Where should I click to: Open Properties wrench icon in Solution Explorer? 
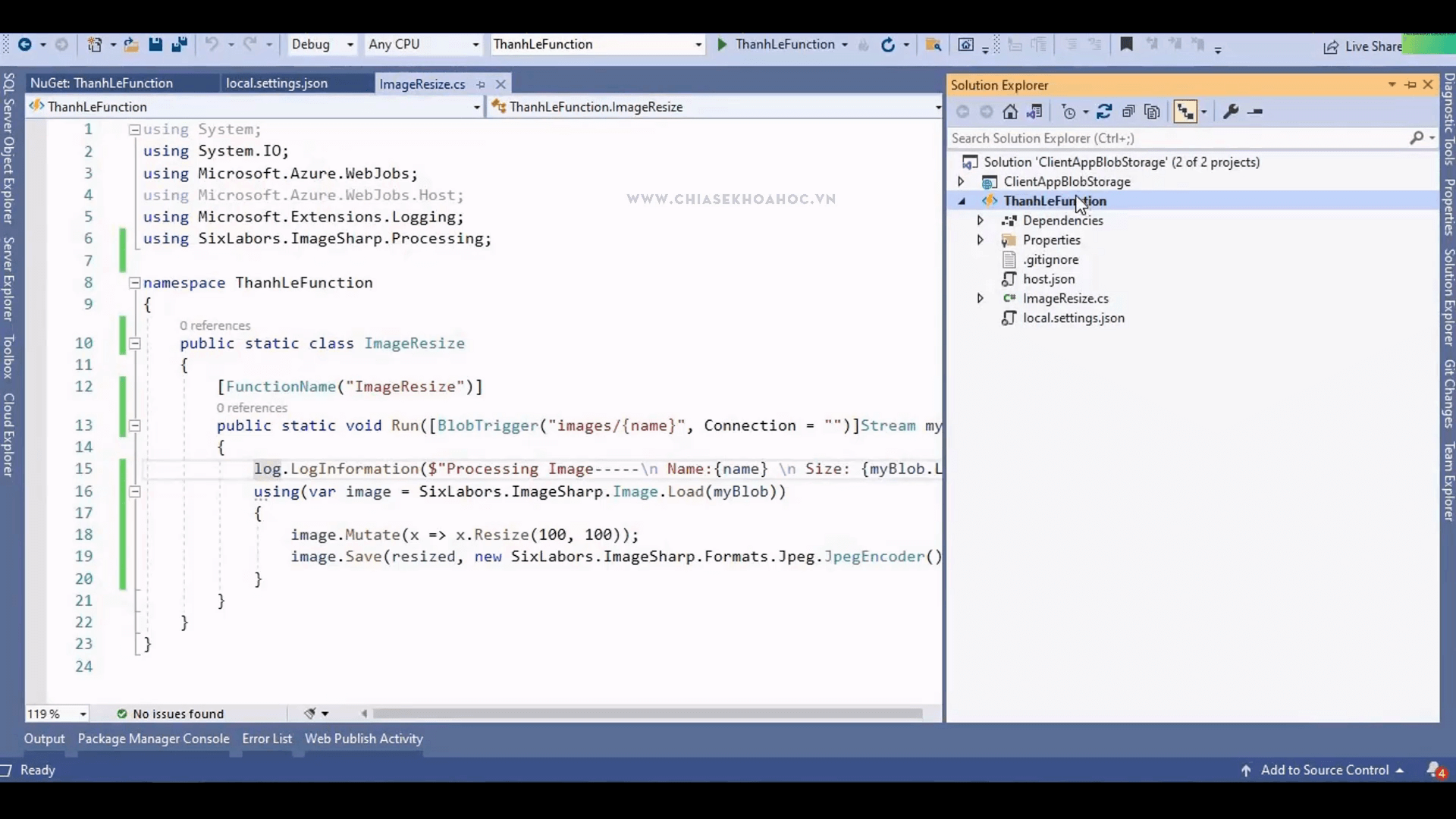coord(1231,111)
